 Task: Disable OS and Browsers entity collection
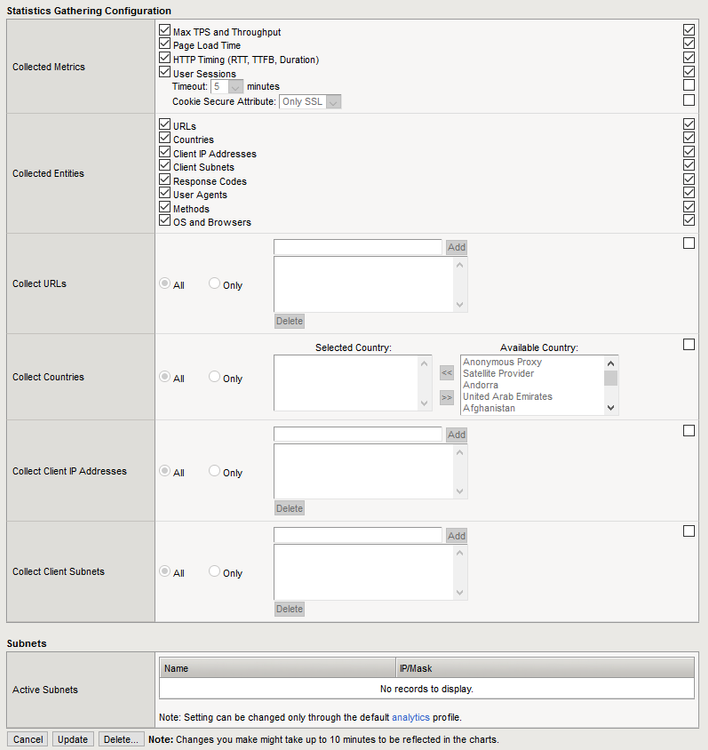click(x=165, y=222)
